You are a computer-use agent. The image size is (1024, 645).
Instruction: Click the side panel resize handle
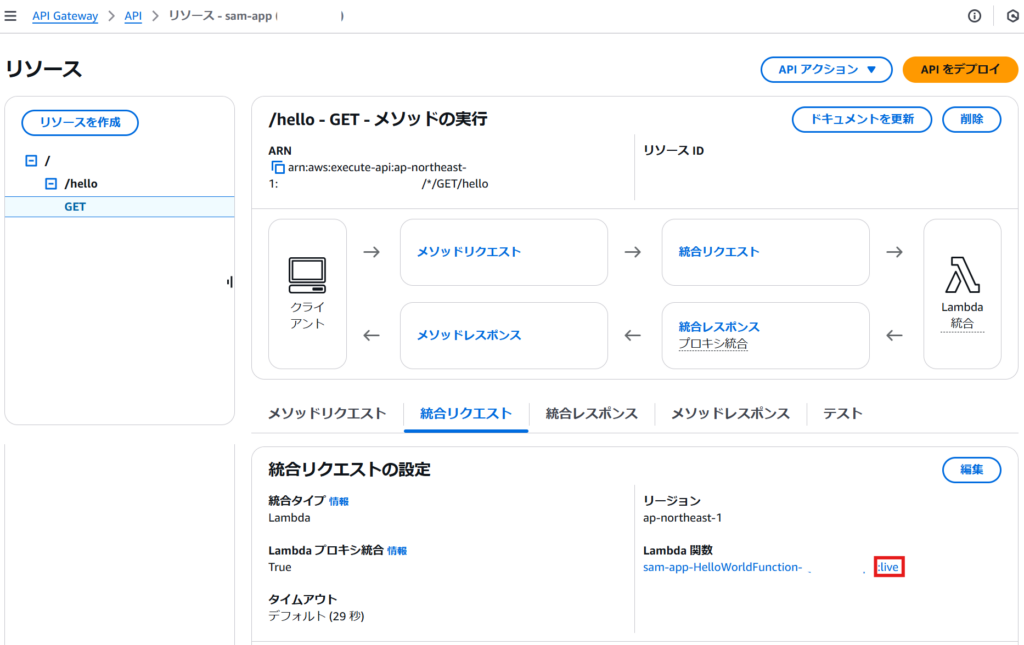click(229, 282)
